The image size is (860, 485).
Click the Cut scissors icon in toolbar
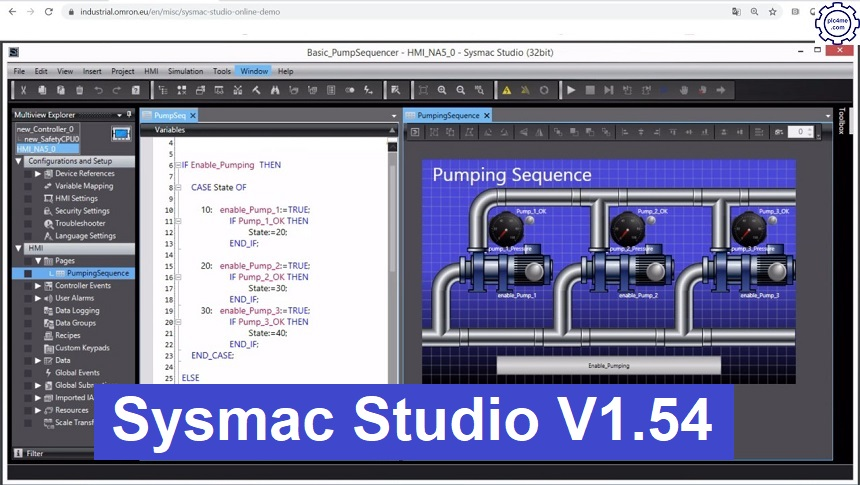23,90
